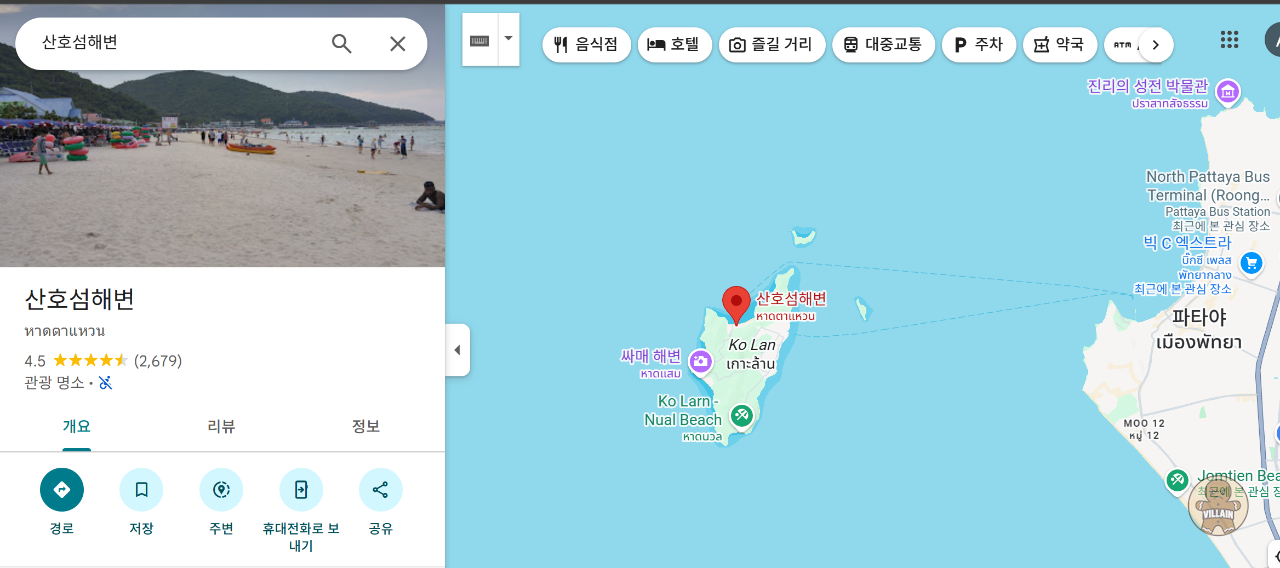Clear the search with the X icon

coord(397,44)
